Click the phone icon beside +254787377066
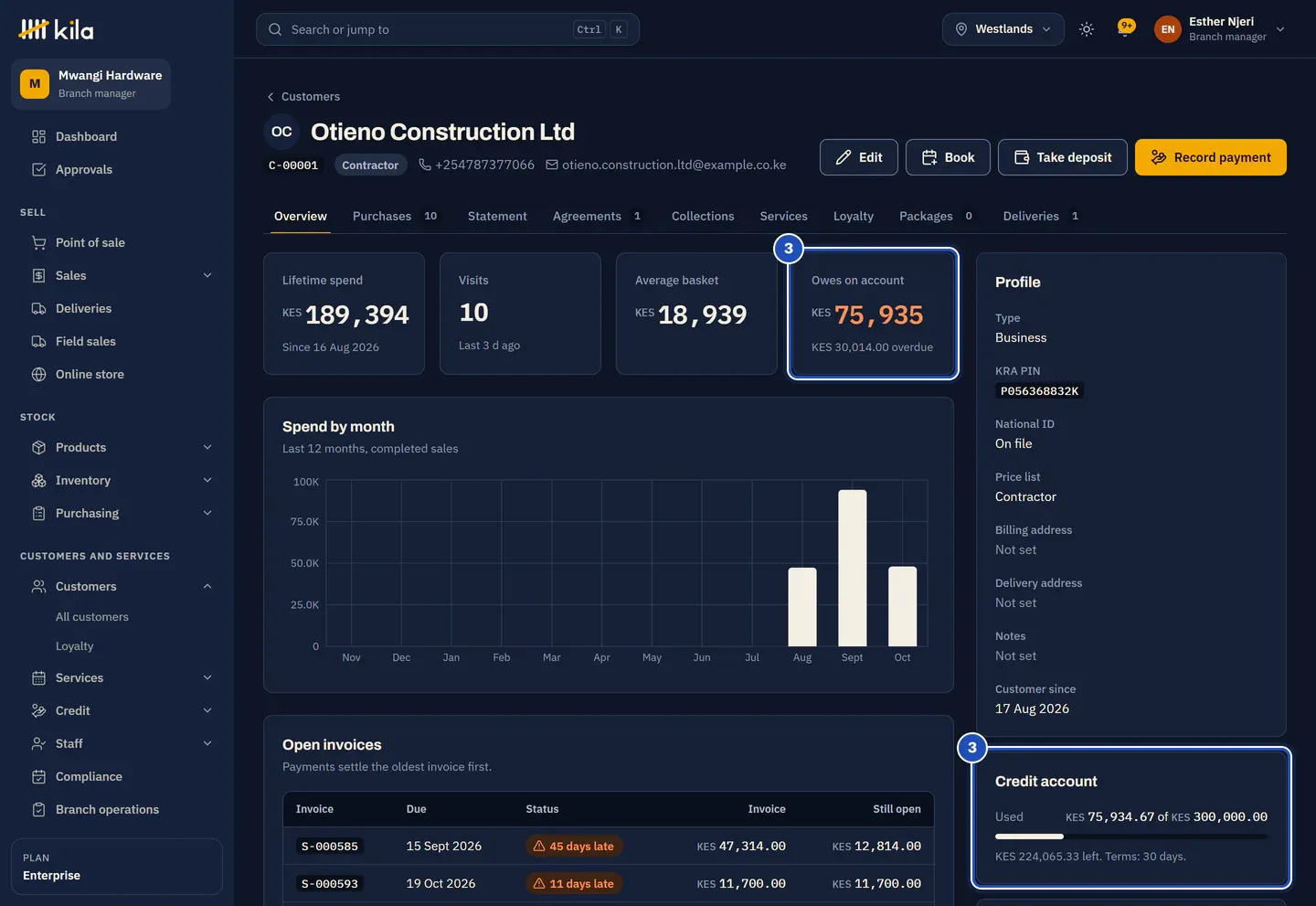The width and height of the screenshot is (1316, 906). pos(425,165)
